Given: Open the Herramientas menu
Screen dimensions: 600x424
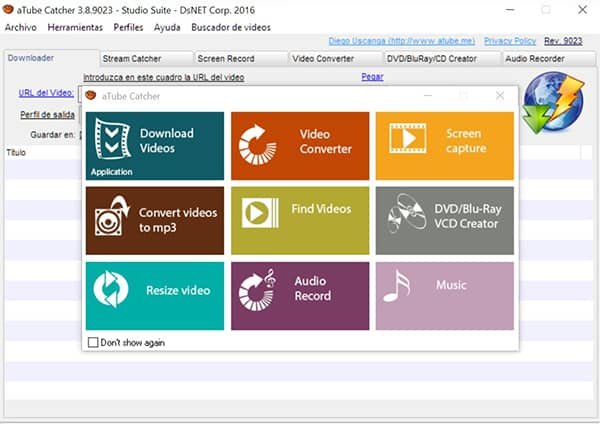Looking at the screenshot, I should coord(75,28).
